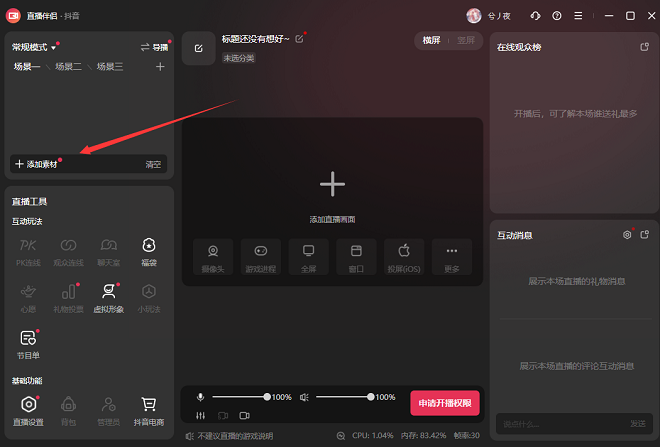
Task: Add 窗口 window capture source
Action: pyautogui.click(x=356, y=257)
